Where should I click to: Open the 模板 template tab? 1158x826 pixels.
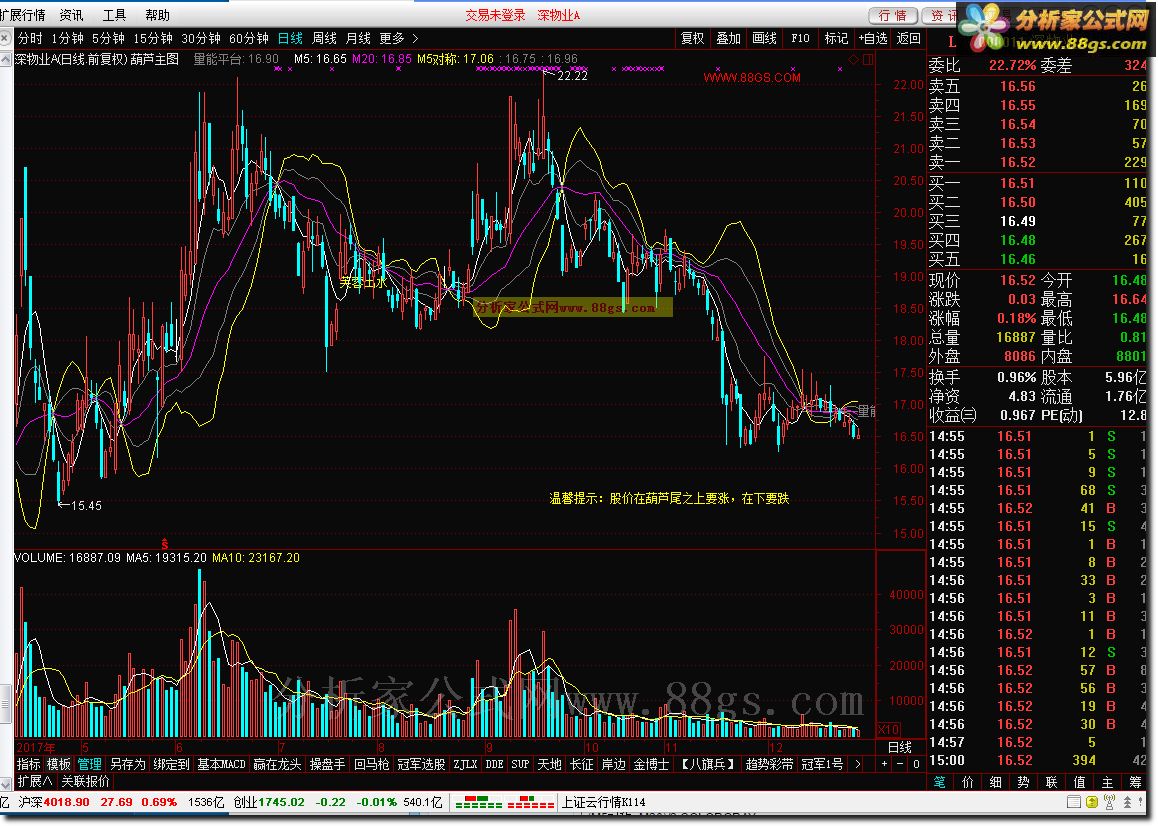click(58, 764)
